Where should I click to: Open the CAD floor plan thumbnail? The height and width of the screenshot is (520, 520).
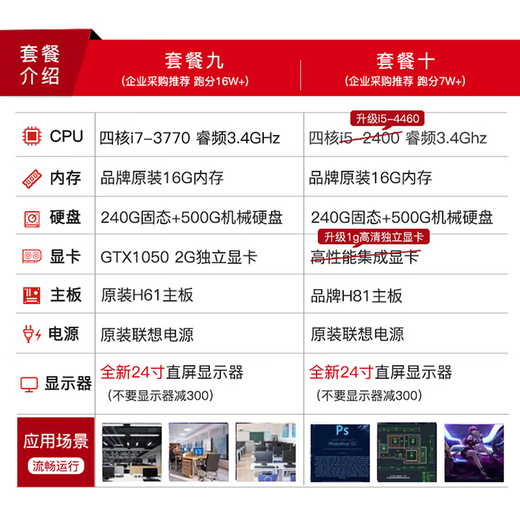(x=407, y=453)
